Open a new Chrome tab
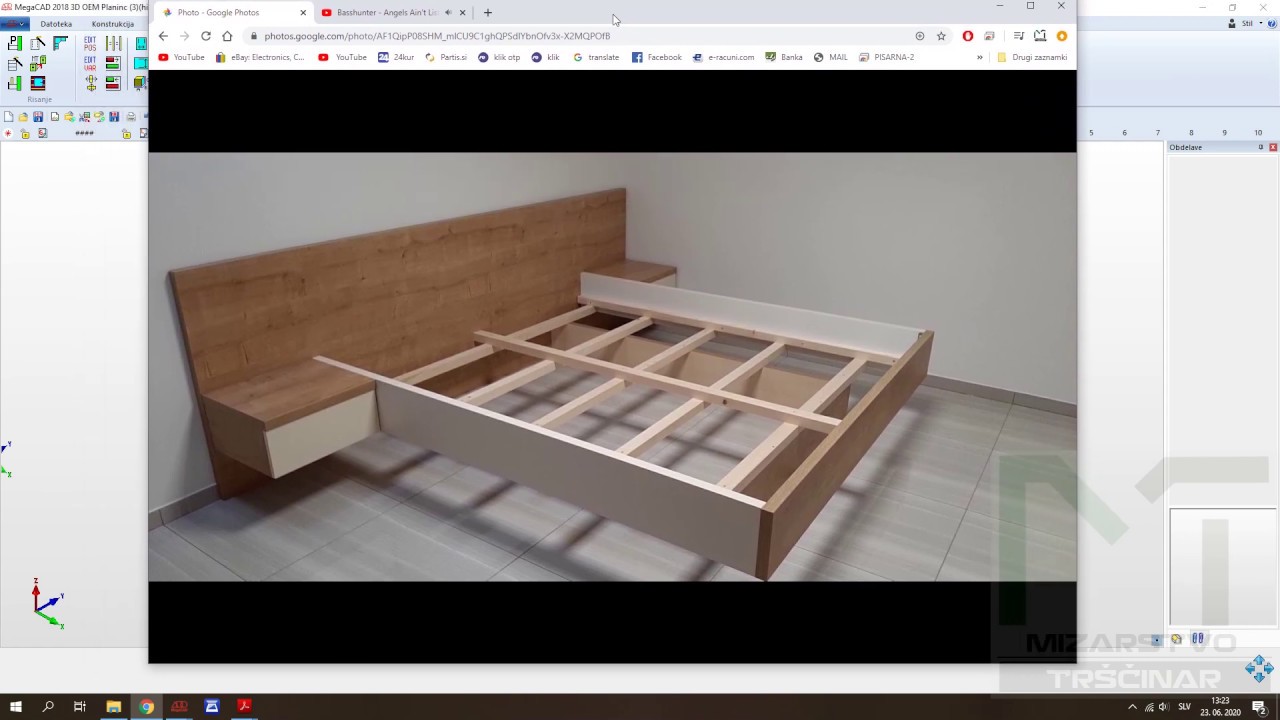 488,13
